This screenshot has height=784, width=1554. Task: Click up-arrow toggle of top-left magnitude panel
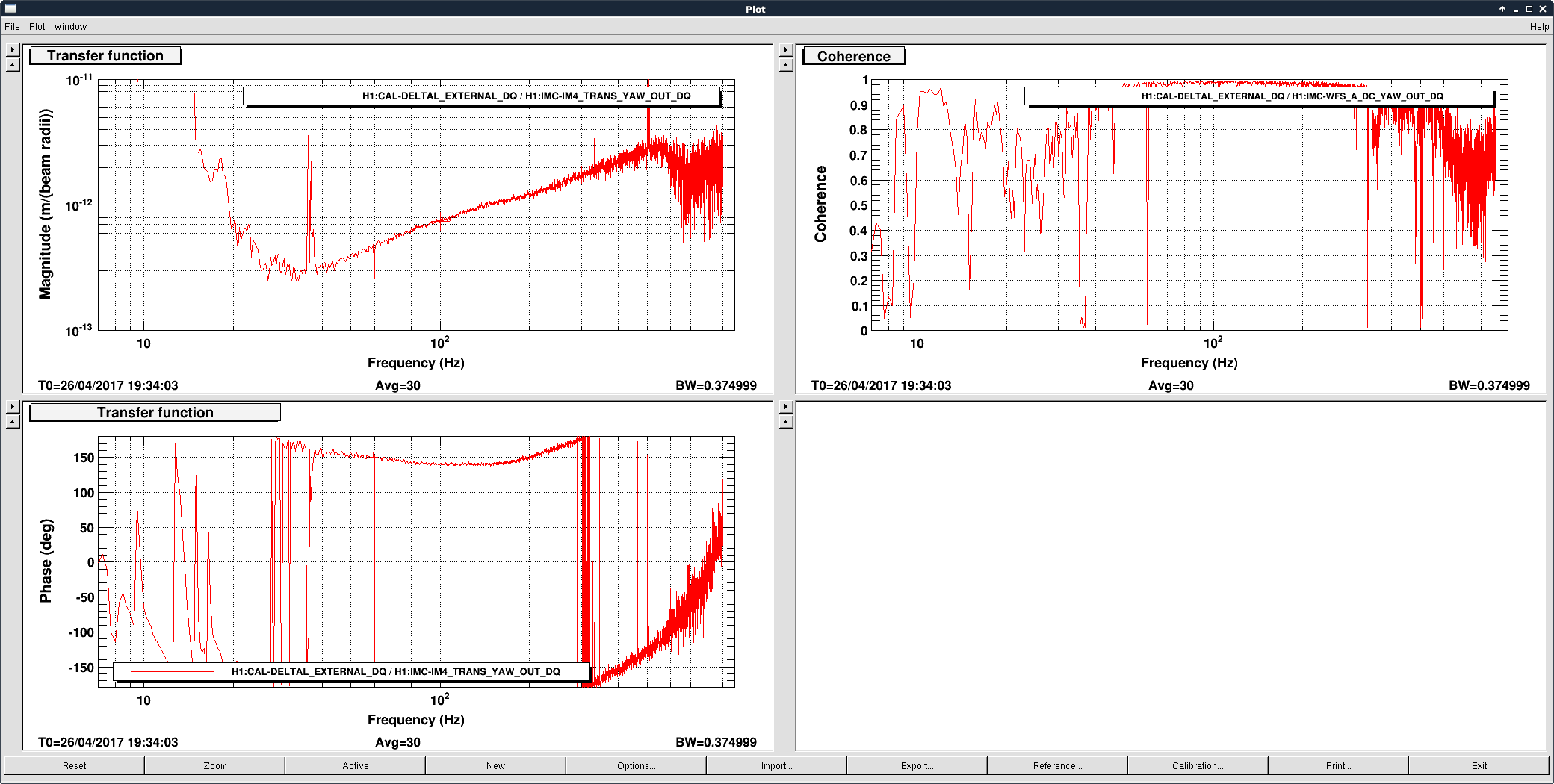tap(13, 65)
